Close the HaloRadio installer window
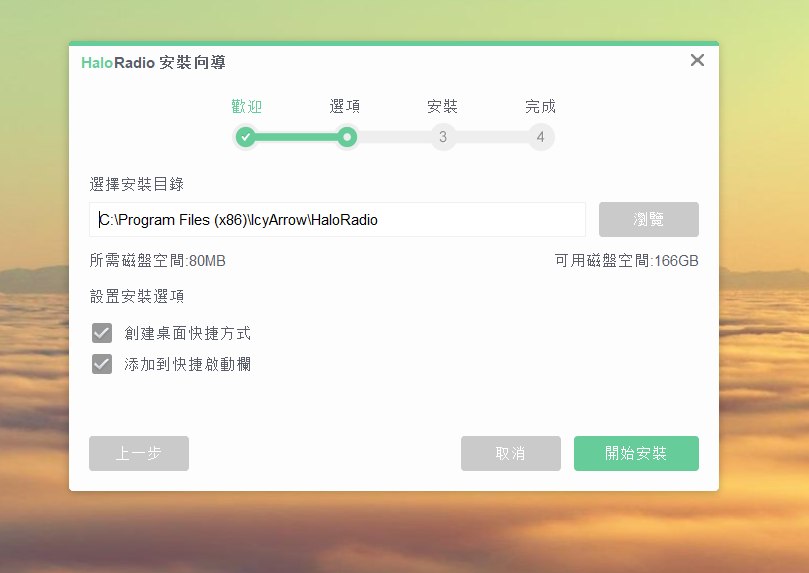 tap(697, 60)
